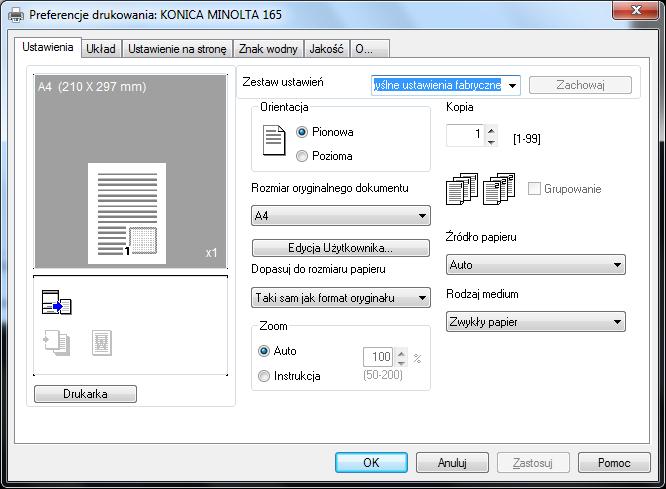Click the collated copies stack icon
The image size is (666, 489).
(462, 189)
